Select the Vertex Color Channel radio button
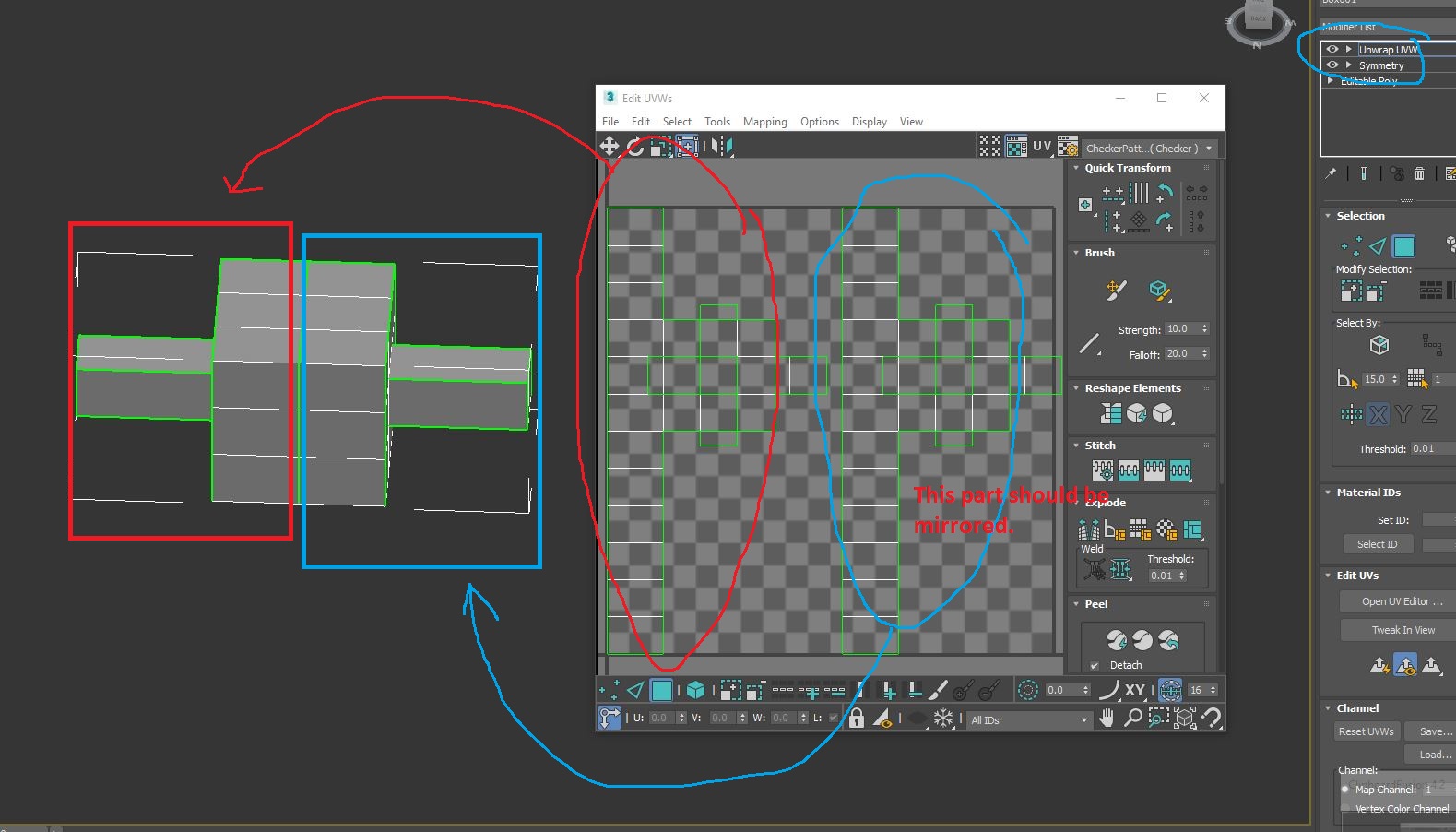This screenshot has height=832, width=1456. coord(1345,809)
